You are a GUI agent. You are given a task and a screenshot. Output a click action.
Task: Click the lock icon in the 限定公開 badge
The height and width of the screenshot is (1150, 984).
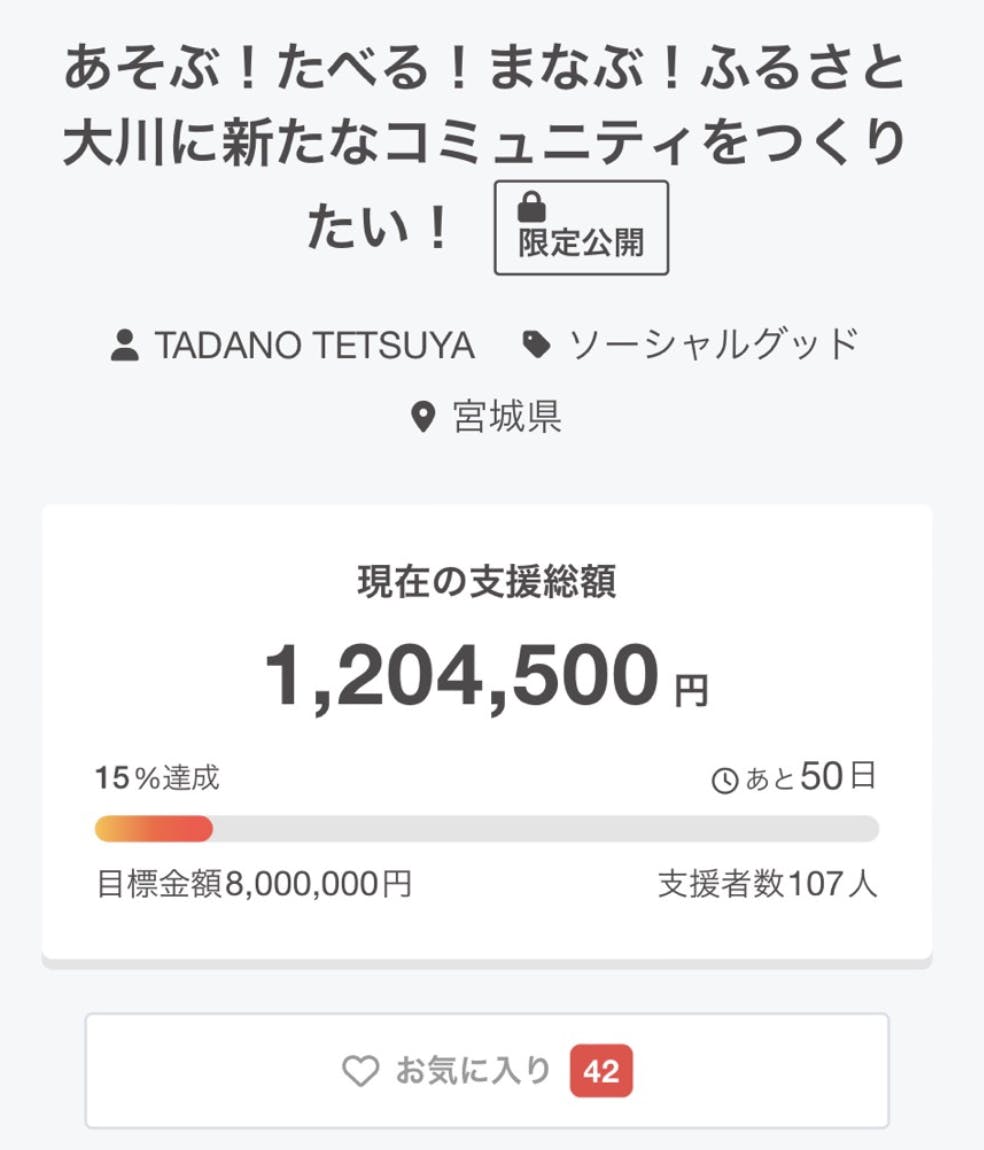tap(531, 207)
